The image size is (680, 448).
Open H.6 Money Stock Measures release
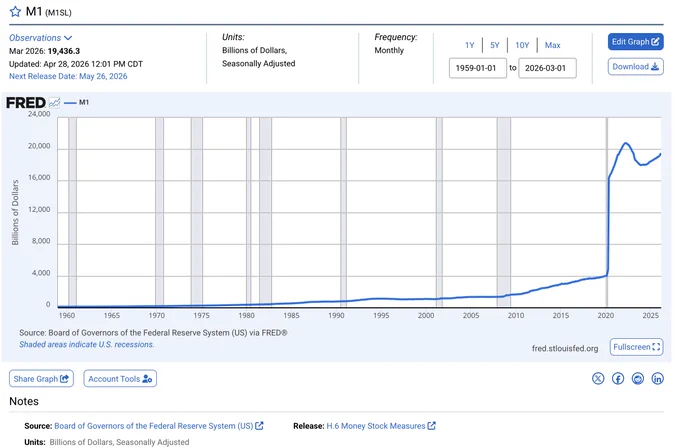pyautogui.click(x=381, y=426)
